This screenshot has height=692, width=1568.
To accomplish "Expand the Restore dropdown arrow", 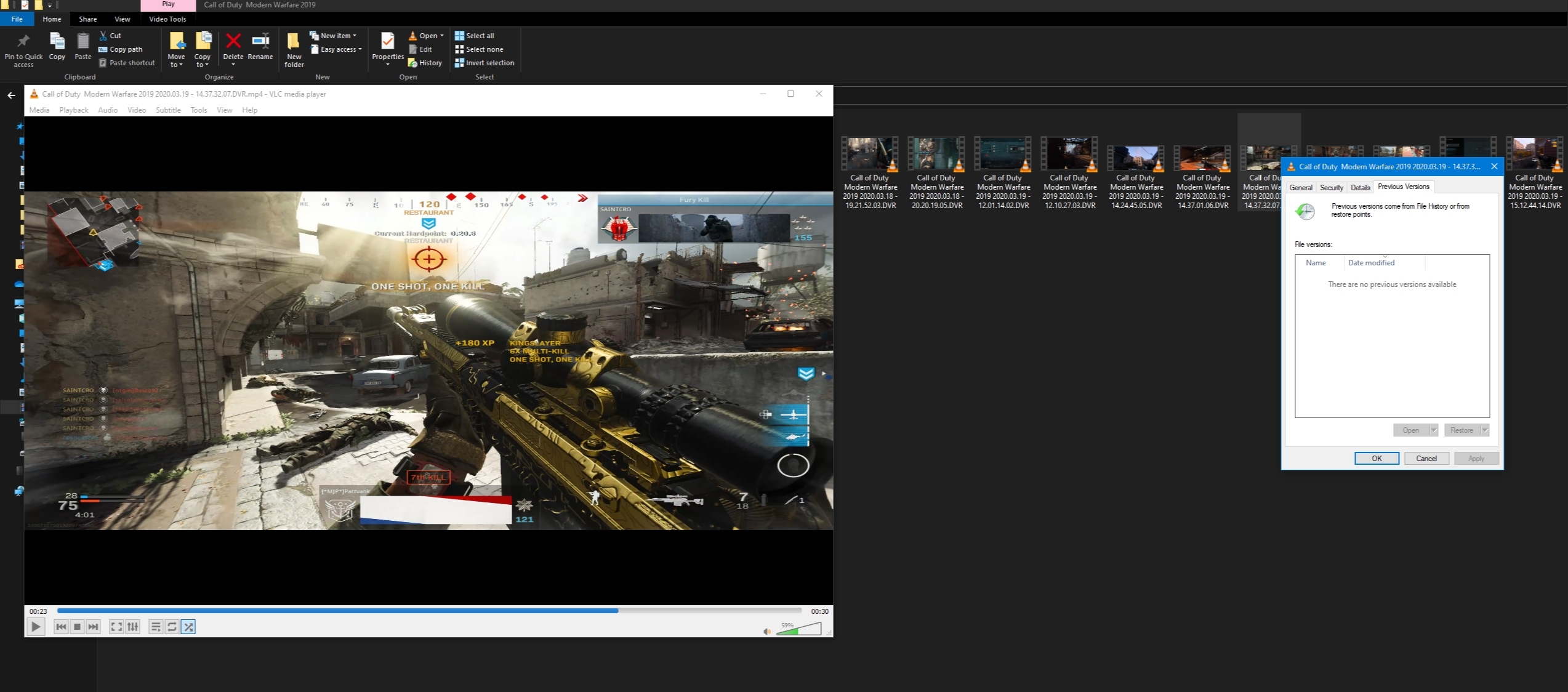I will click(1484, 430).
